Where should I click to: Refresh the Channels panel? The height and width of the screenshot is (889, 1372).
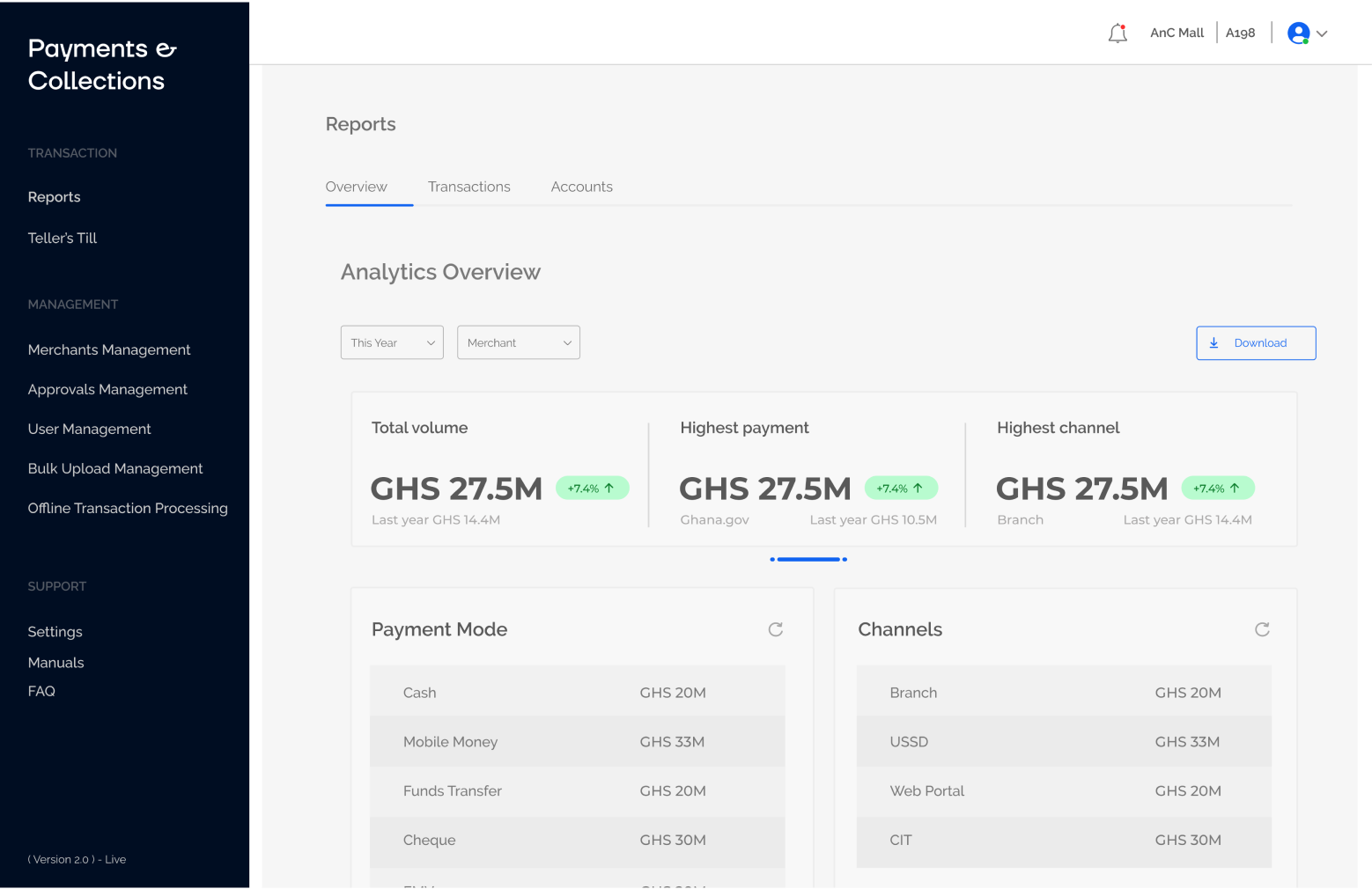1261,629
